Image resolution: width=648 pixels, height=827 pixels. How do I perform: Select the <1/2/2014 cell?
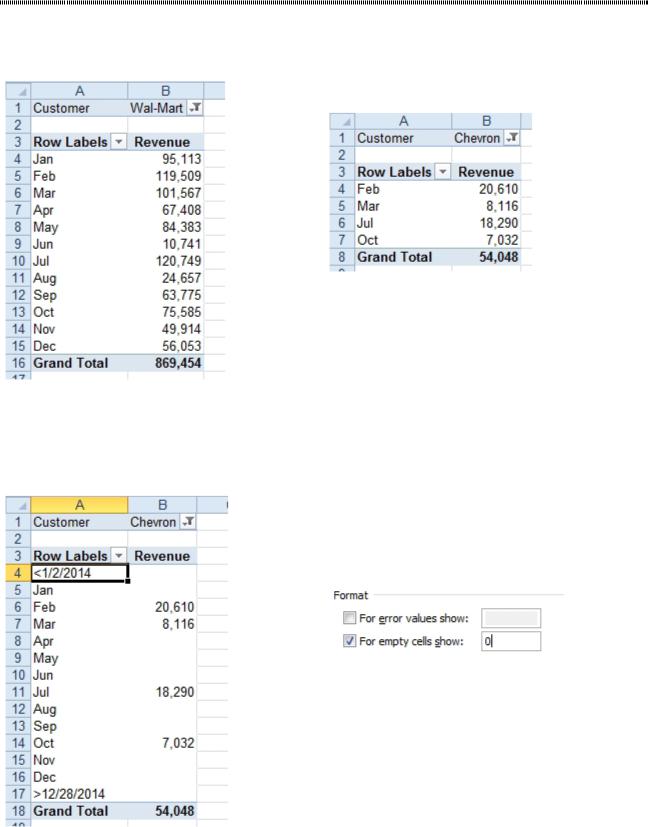click(79, 573)
